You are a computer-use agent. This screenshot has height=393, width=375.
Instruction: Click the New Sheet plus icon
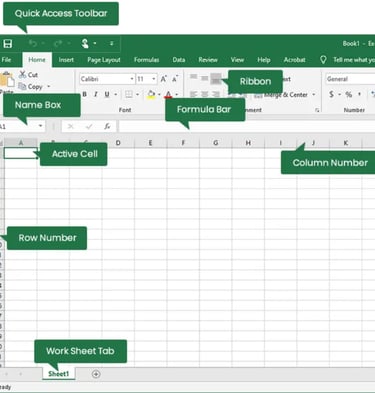96,374
